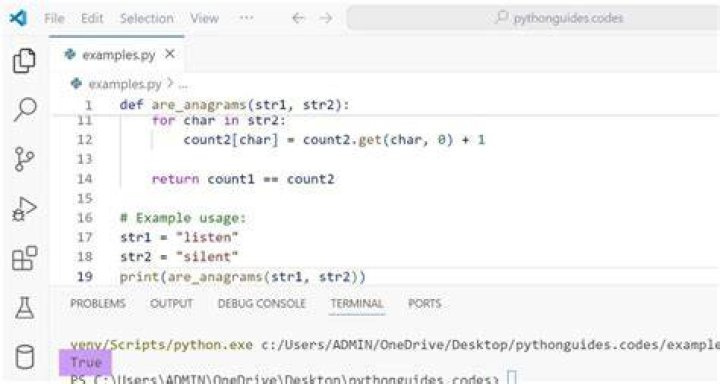Click the 'print(are_anagrams(str1, str2))' line
This screenshot has width=720, height=384.
pyautogui.click(x=242, y=277)
